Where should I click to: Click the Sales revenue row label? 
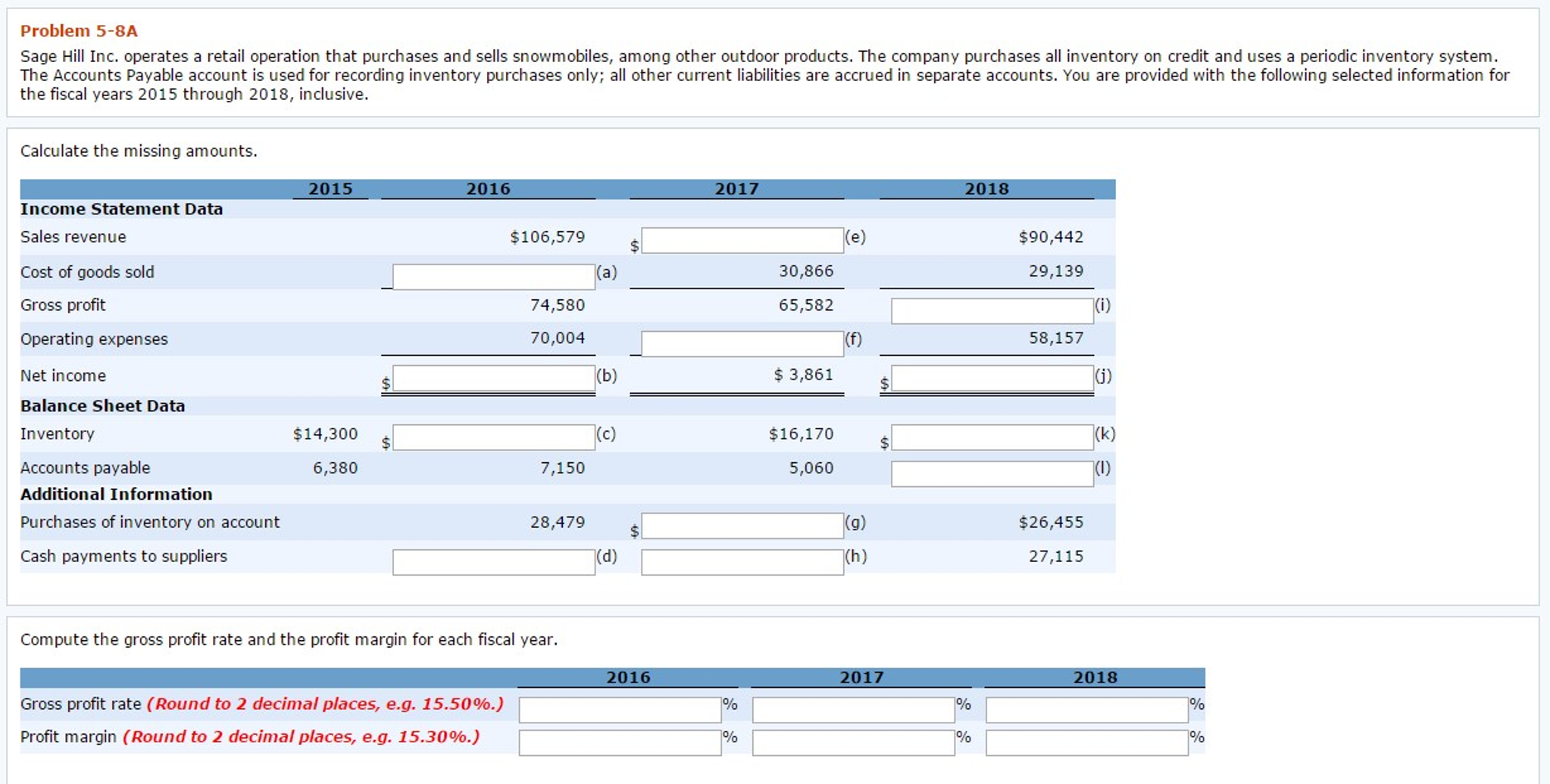pos(73,237)
